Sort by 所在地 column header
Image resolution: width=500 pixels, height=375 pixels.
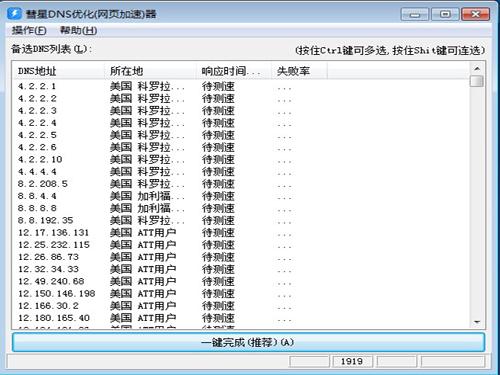tap(150, 71)
